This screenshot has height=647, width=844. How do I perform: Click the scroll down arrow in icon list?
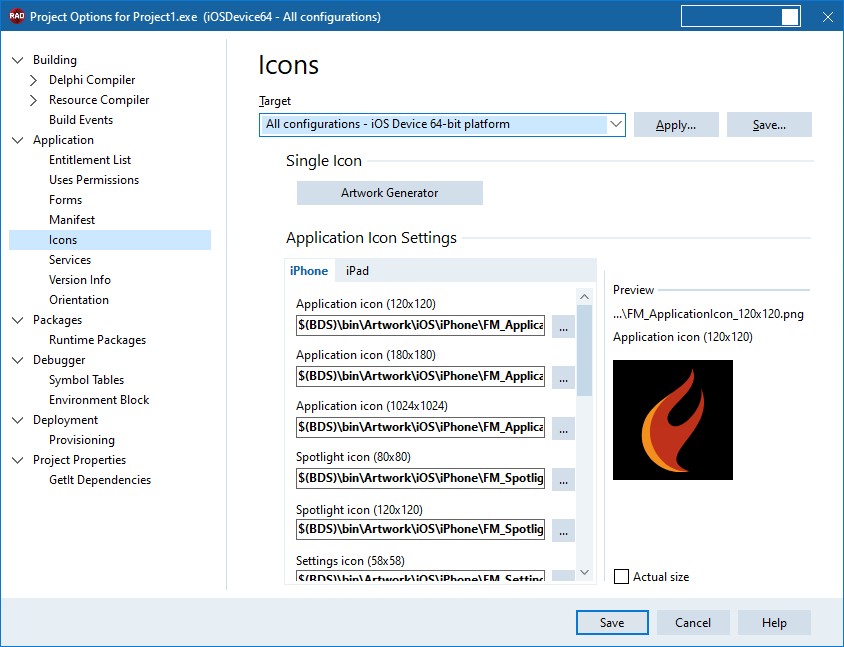point(585,572)
